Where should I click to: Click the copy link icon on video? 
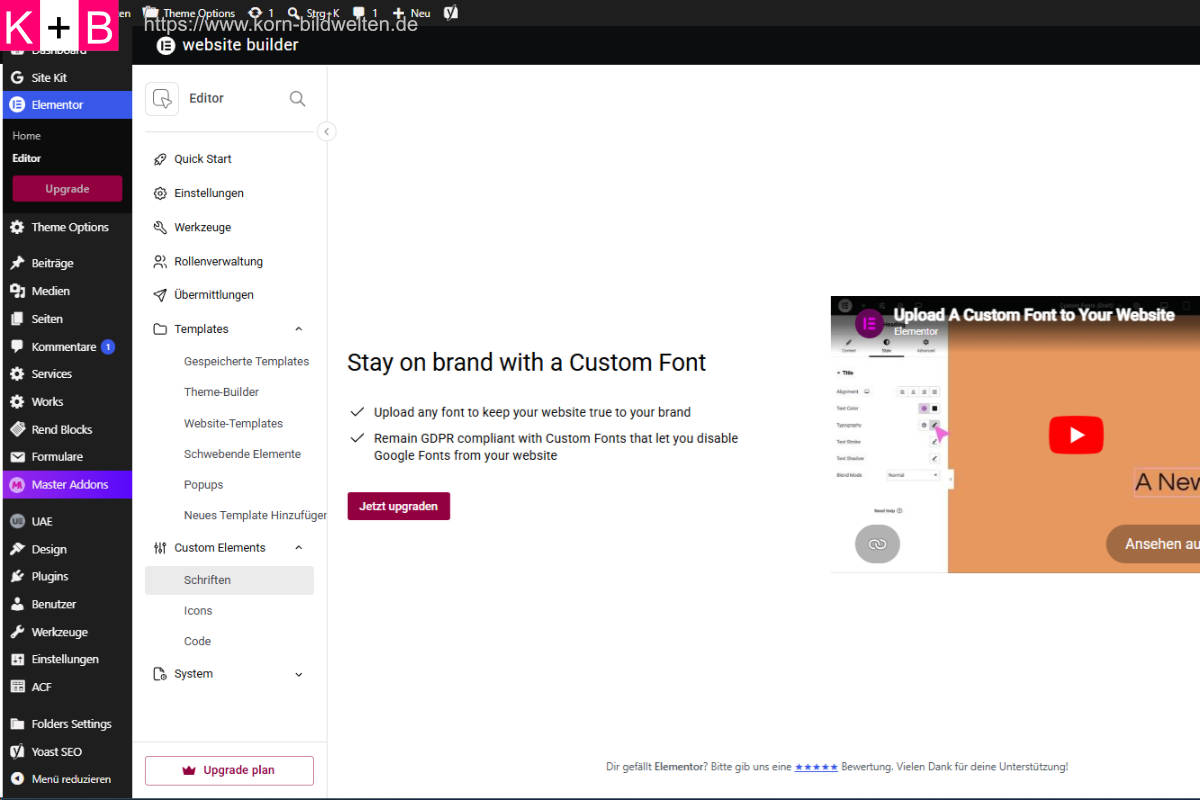[x=877, y=544]
